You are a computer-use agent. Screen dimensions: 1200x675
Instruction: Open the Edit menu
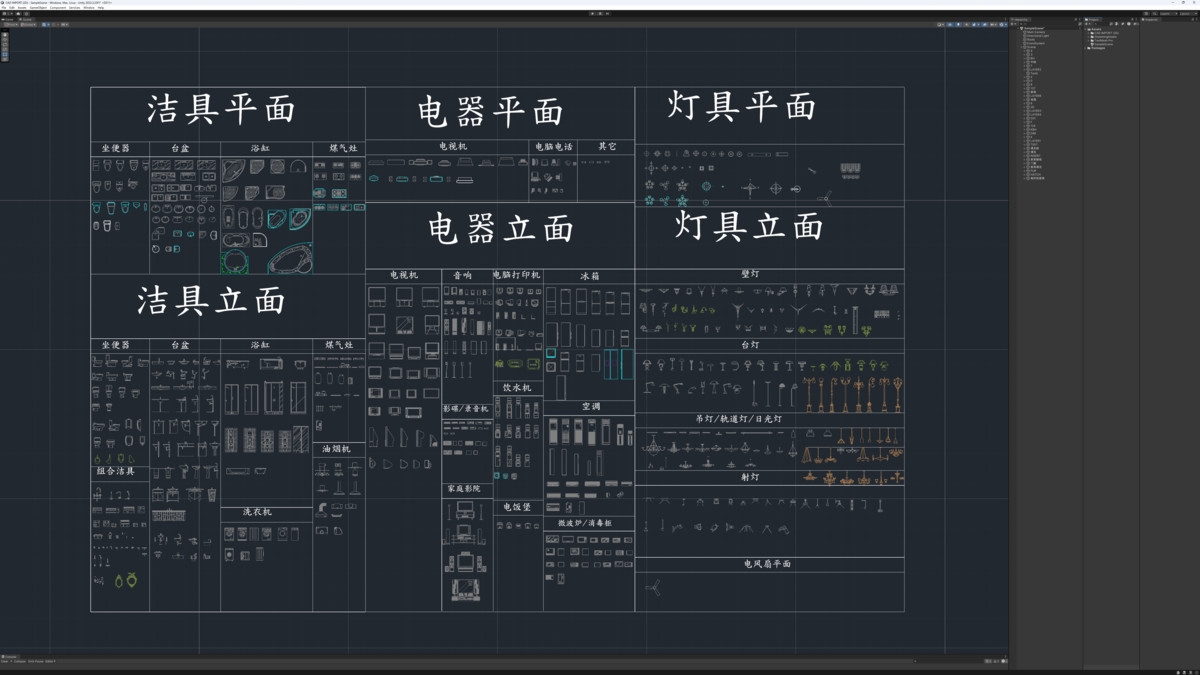pos(12,8)
